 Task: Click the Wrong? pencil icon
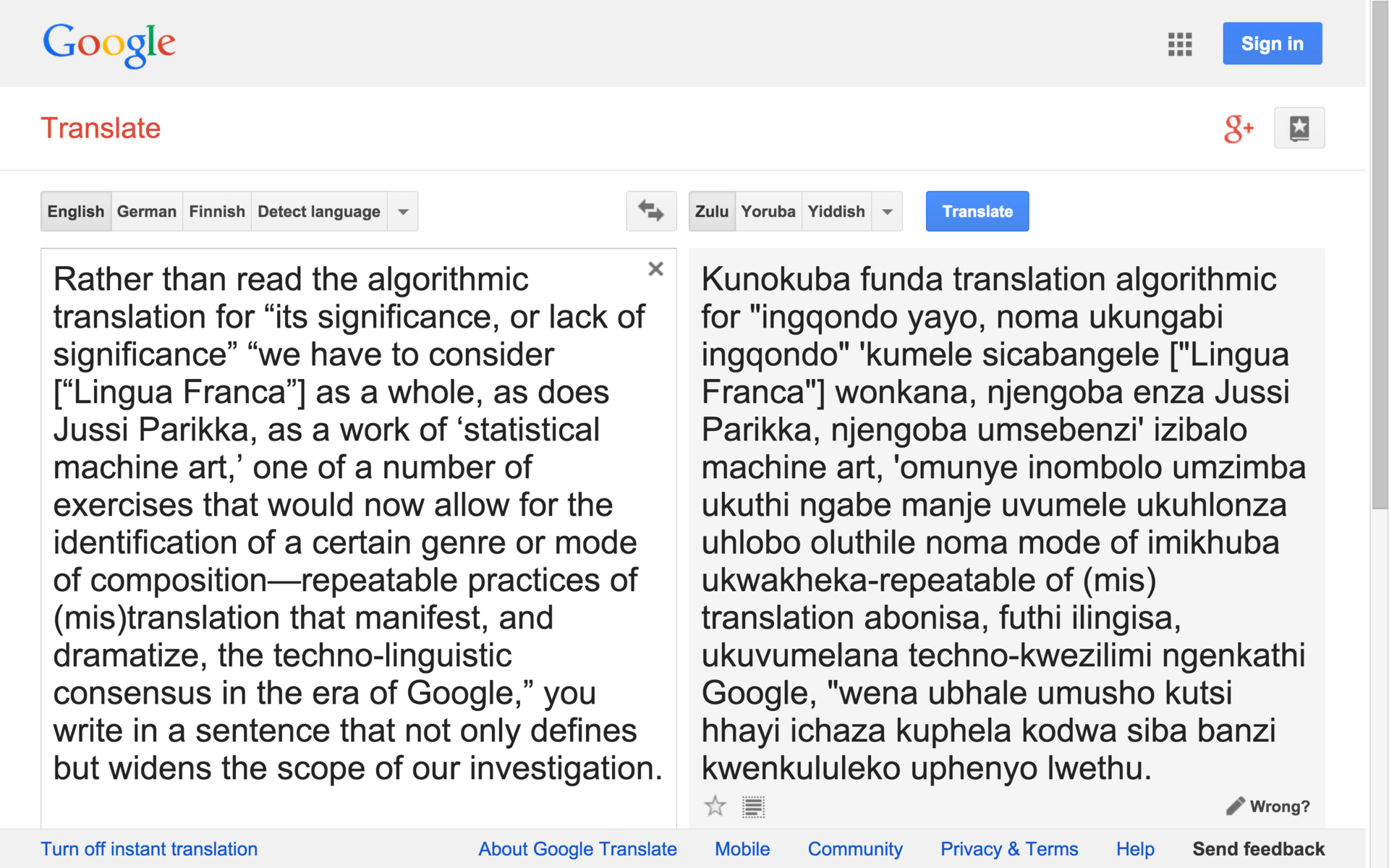[1236, 806]
